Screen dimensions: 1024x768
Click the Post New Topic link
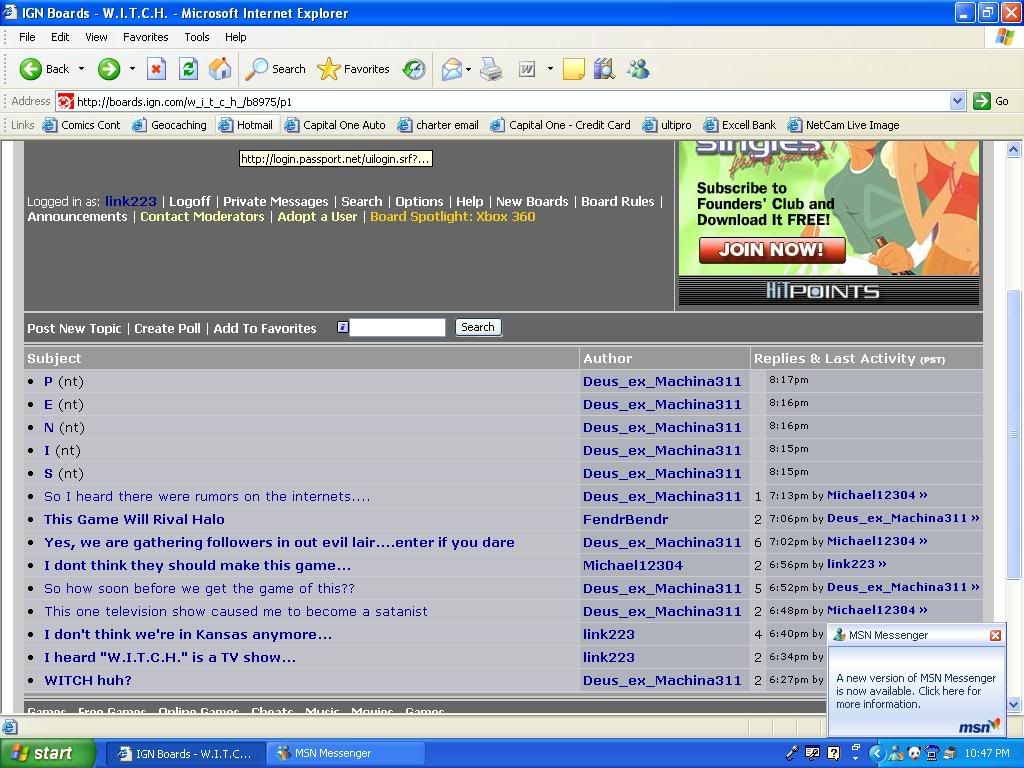74,328
